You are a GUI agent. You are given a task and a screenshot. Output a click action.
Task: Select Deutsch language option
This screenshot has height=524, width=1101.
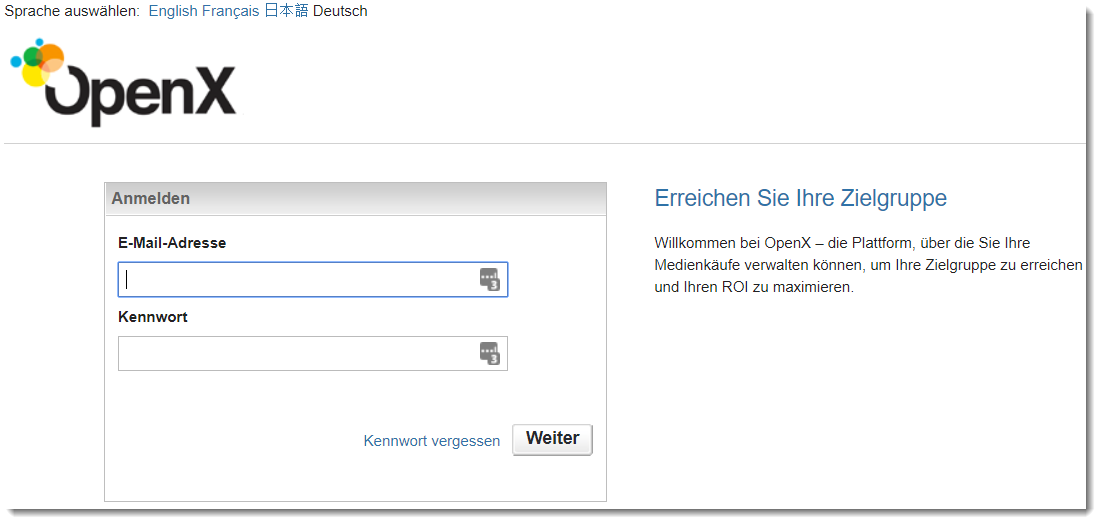(x=340, y=11)
